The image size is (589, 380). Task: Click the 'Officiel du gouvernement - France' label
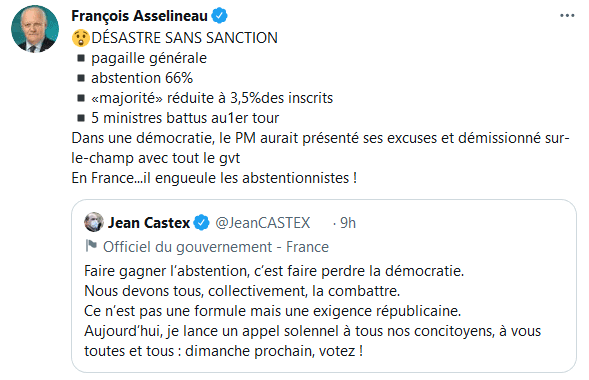coord(216,247)
